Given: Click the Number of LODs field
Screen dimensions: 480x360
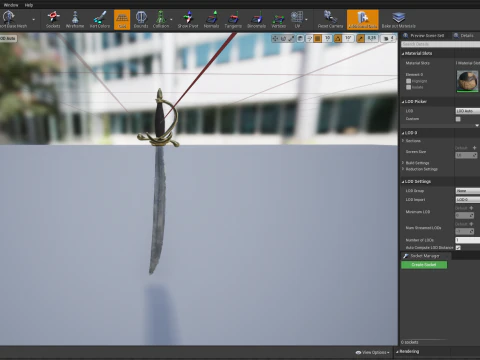Looking at the screenshot, I should pos(468,240).
